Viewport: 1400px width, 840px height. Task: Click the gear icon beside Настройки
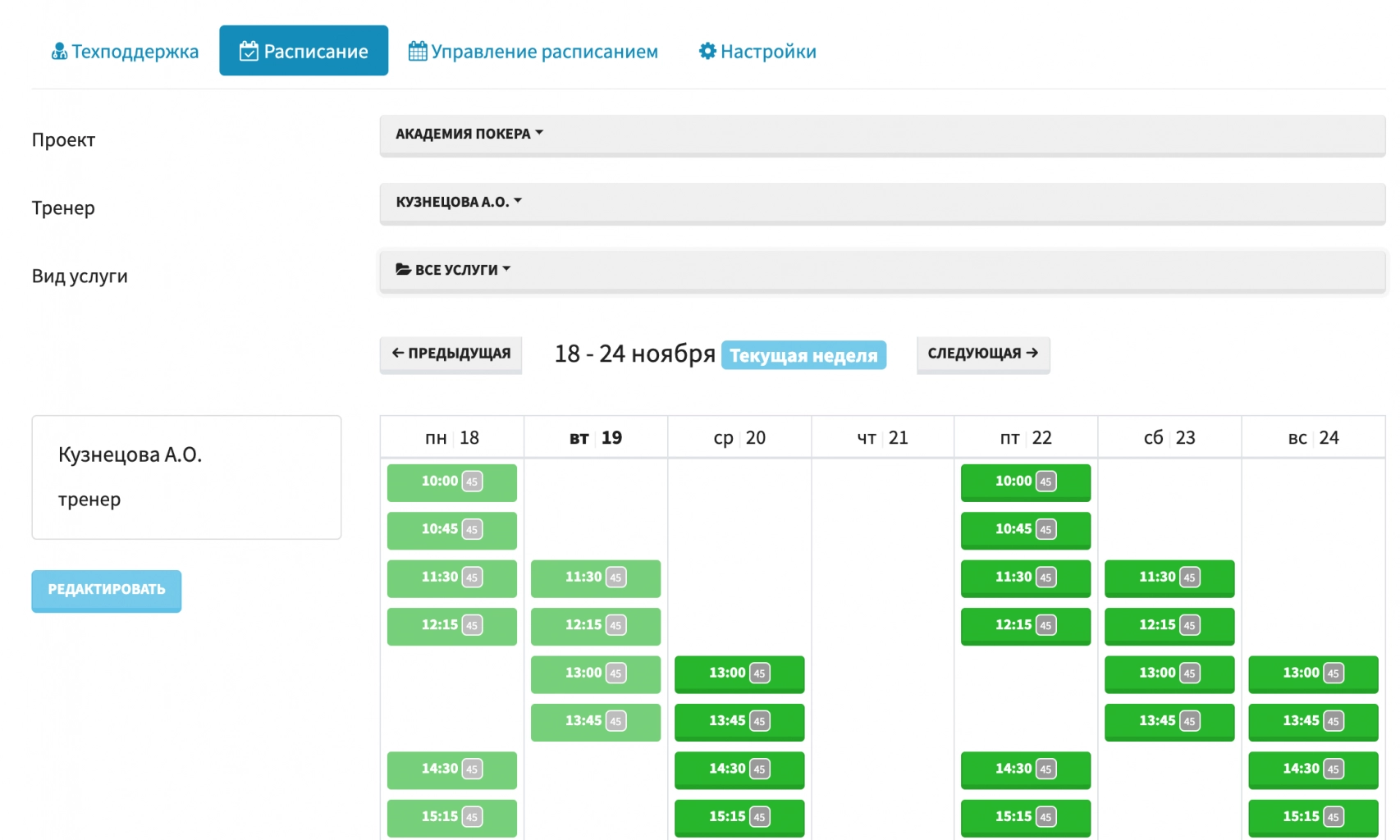[x=707, y=52]
